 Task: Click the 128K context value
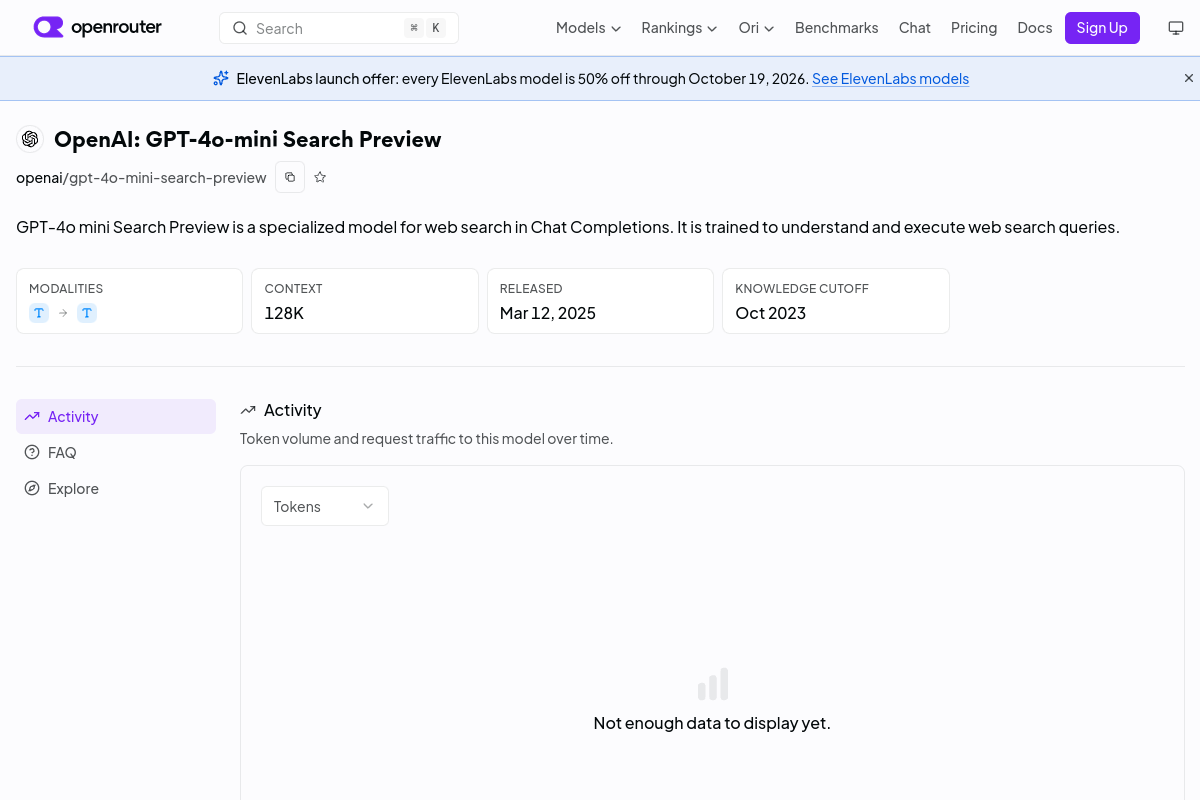pos(284,313)
